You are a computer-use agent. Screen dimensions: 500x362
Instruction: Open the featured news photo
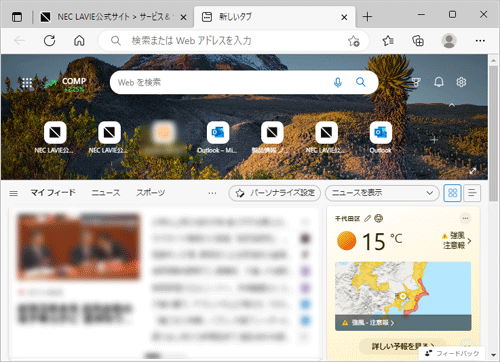click(x=79, y=246)
